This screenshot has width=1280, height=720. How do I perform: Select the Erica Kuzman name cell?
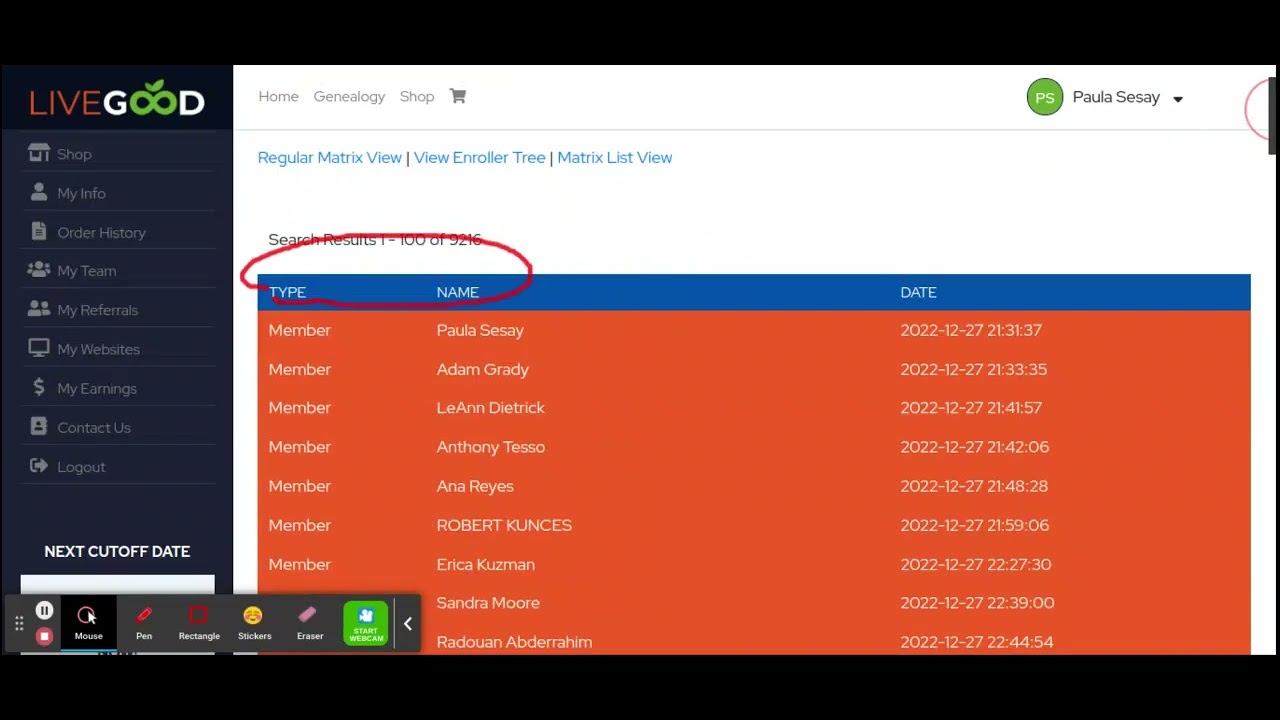pyautogui.click(x=485, y=564)
